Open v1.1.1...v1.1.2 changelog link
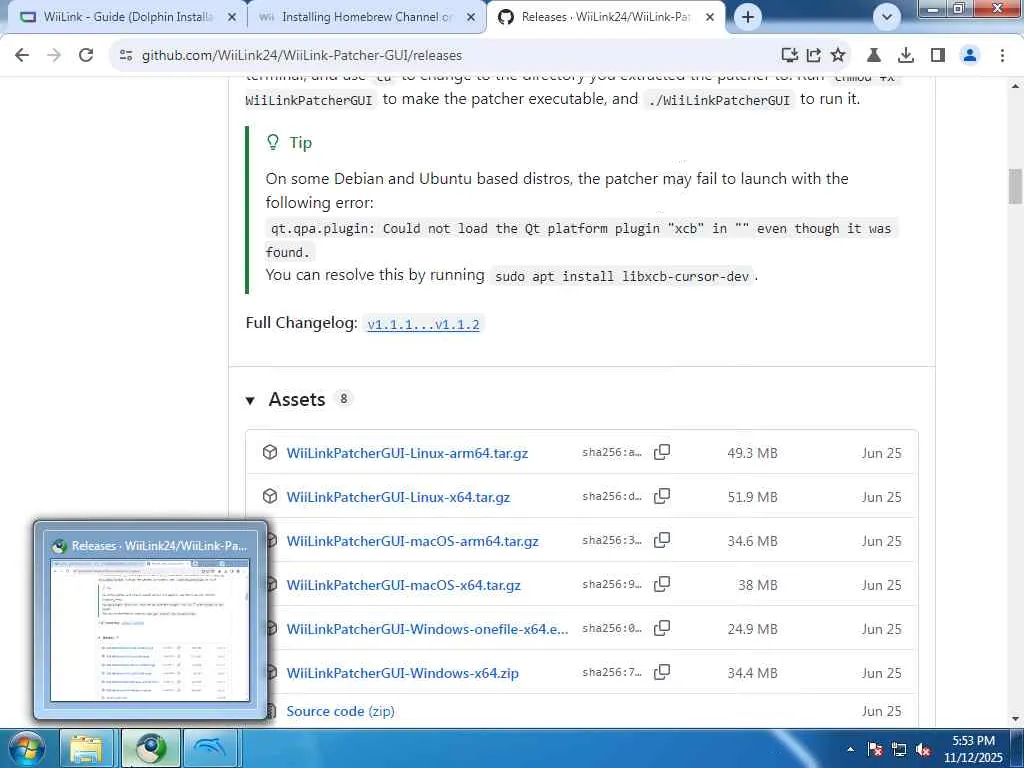This screenshot has height=768, width=1024. [423, 324]
